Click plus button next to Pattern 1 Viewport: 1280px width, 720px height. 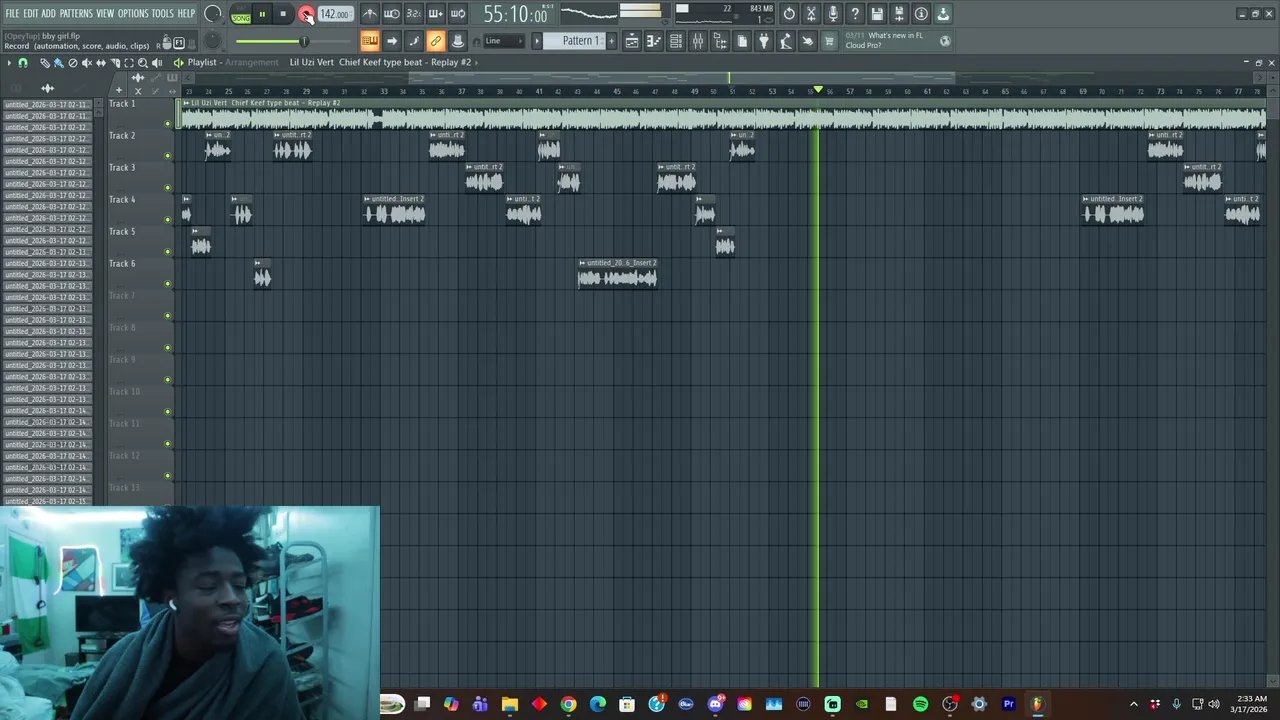click(612, 41)
